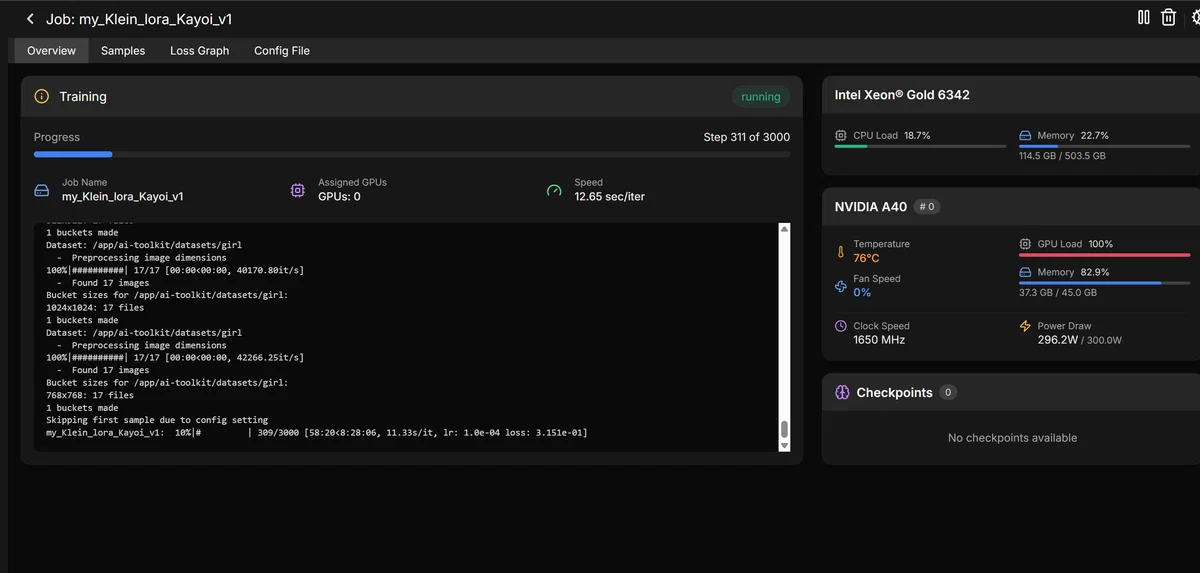The height and width of the screenshot is (573, 1200).
Task: Click 'No checkpoints available' text
Action: tap(1012, 438)
